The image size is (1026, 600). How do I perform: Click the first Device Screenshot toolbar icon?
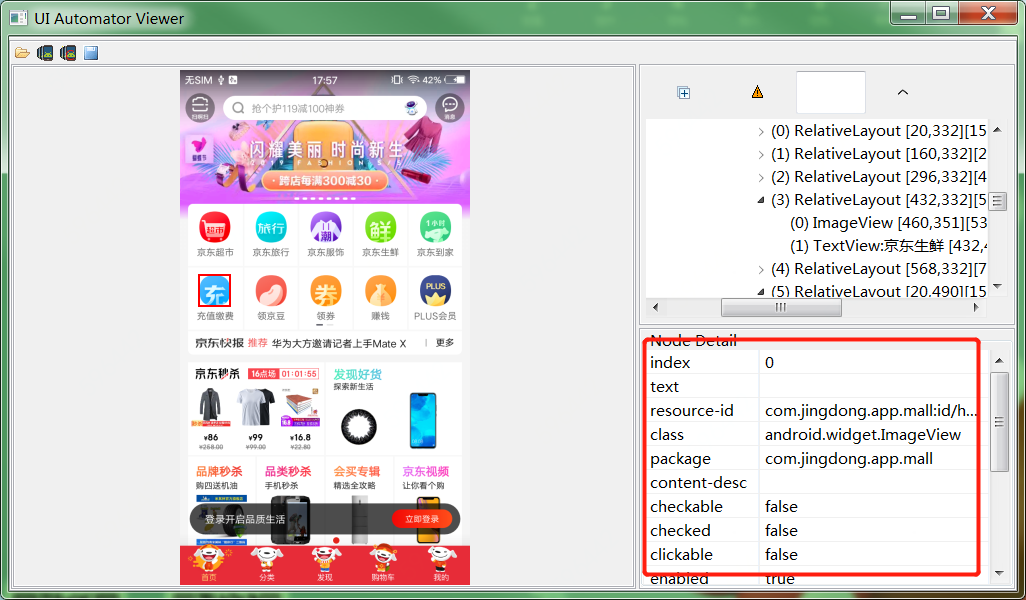[x=45, y=53]
